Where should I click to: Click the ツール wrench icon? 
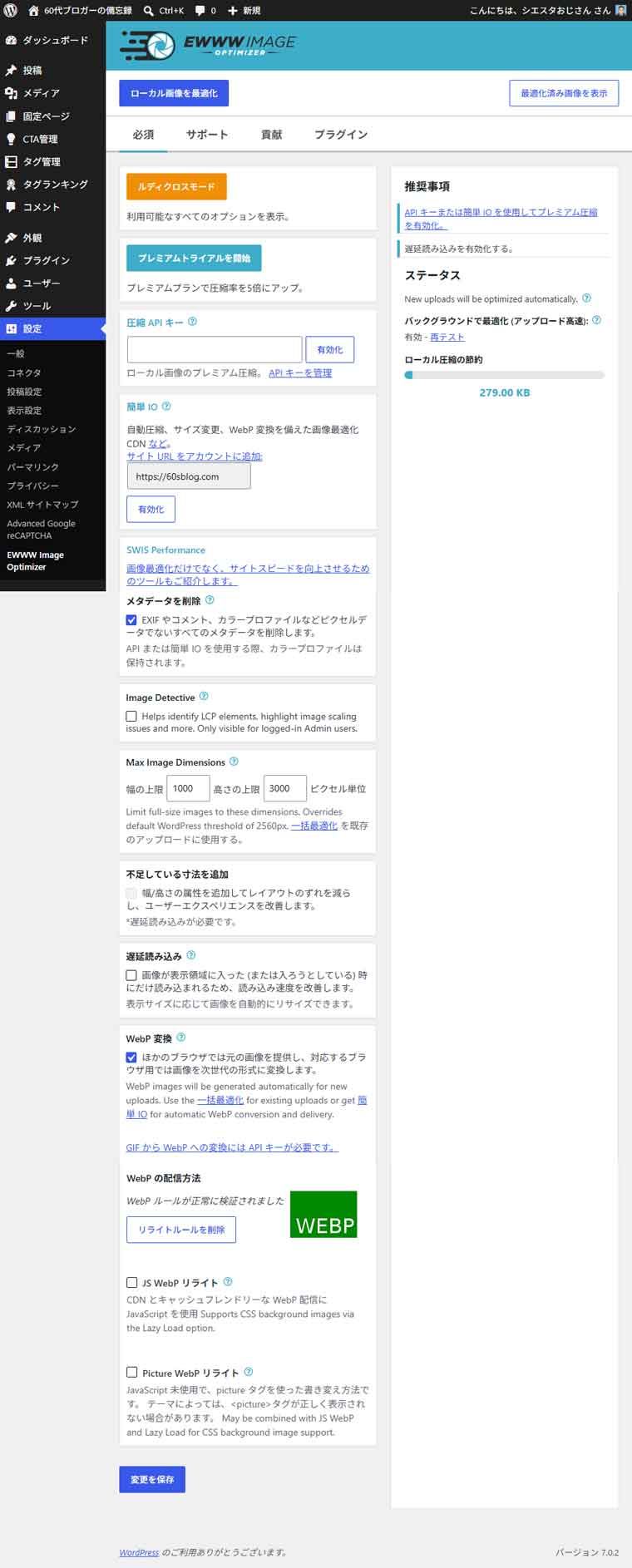(x=11, y=306)
